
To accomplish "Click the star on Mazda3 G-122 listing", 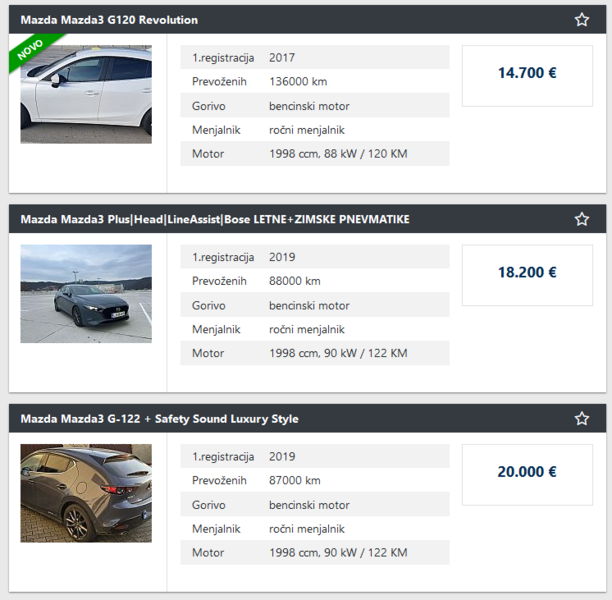I will pos(582,419).
